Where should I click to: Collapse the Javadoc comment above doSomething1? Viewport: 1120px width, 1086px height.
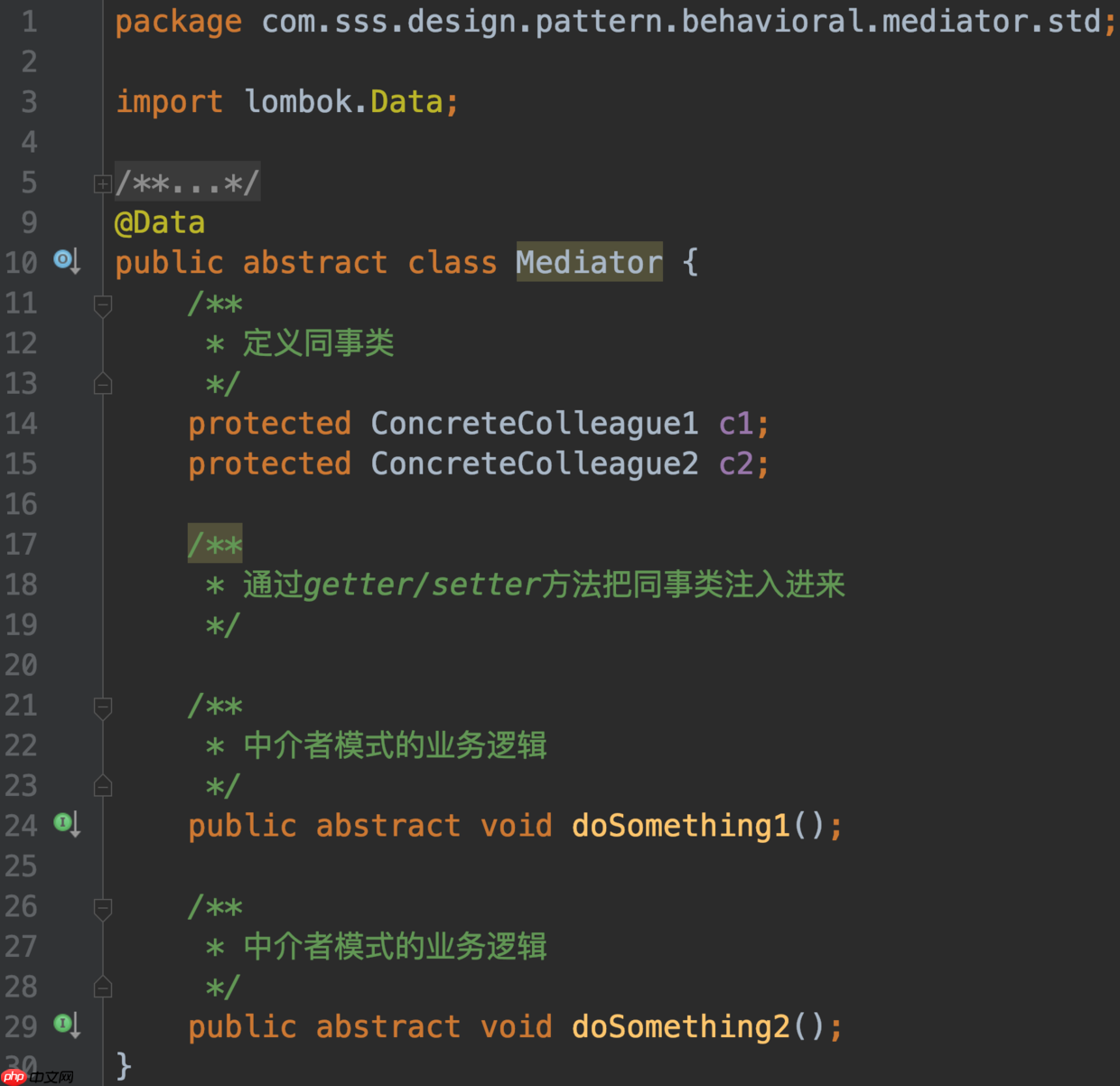[x=102, y=707]
